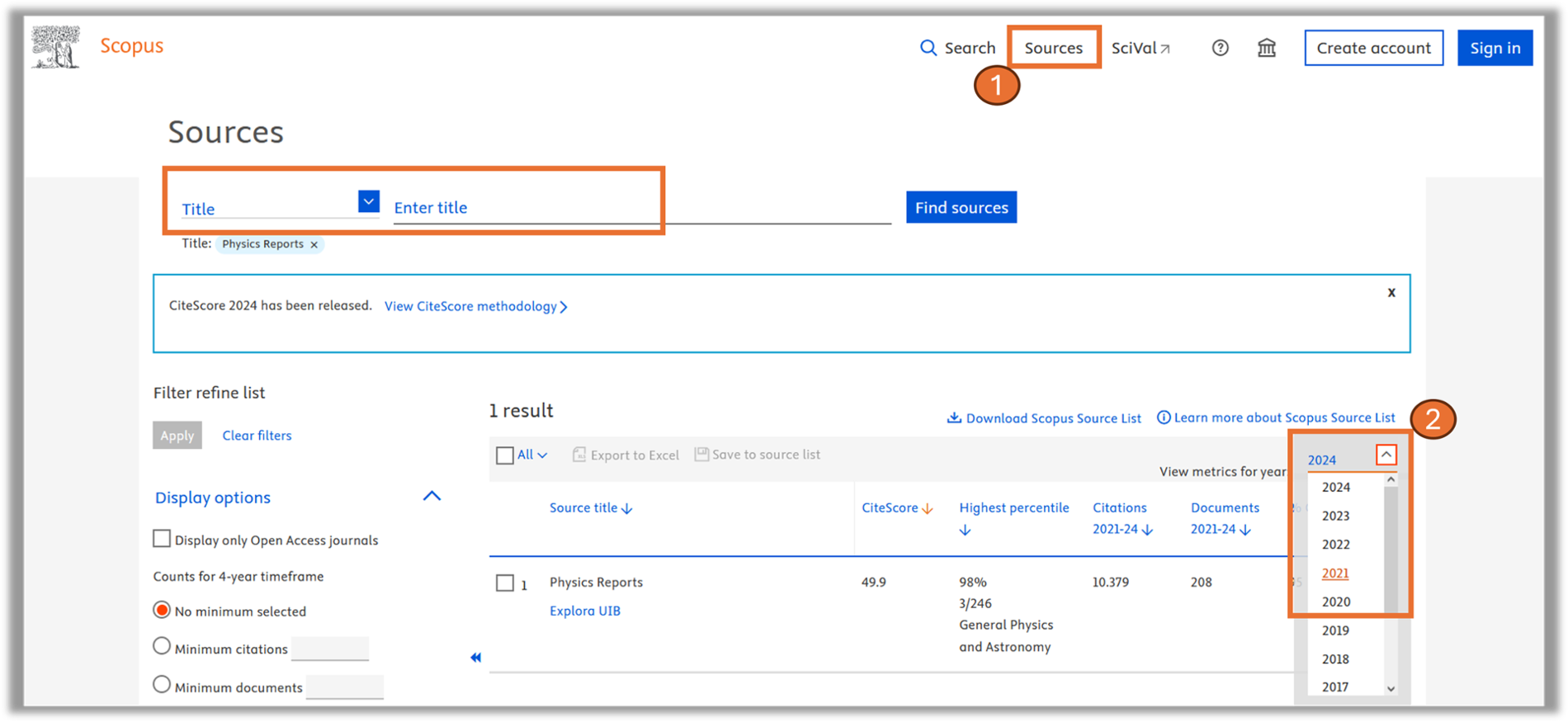Open the help question mark icon
The image size is (1568, 722).
[1220, 48]
